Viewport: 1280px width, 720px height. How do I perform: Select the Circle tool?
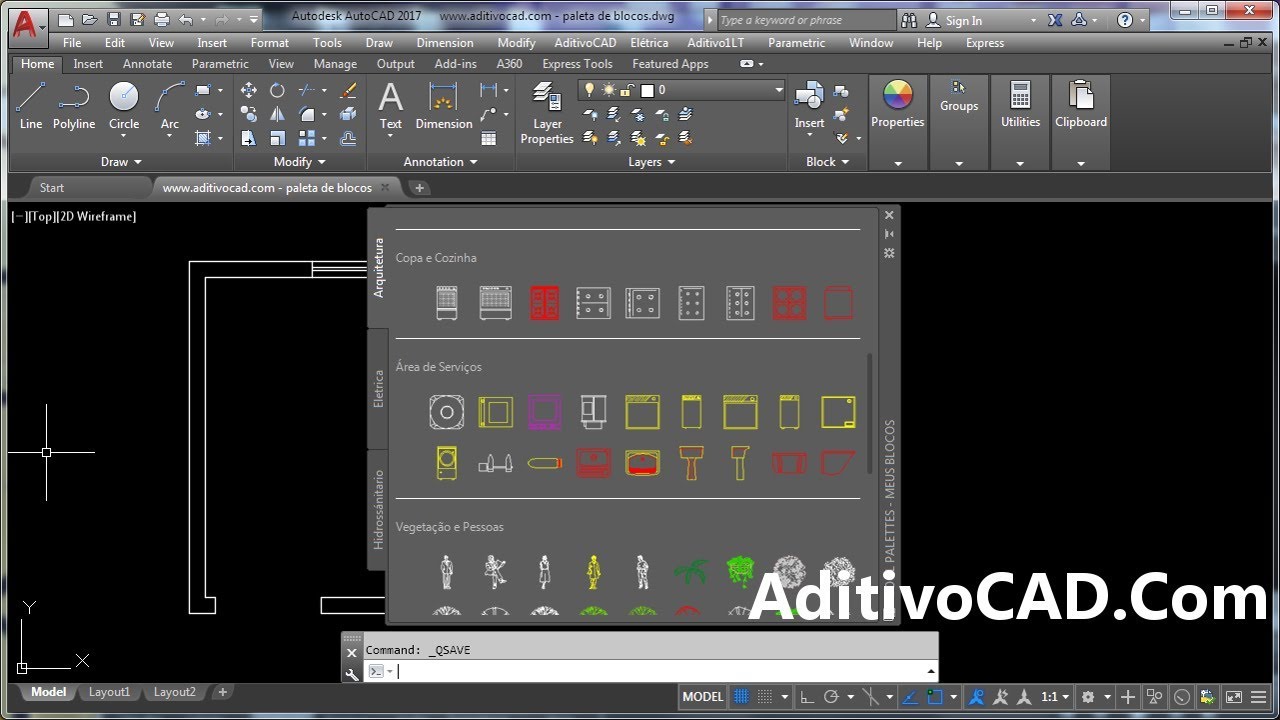click(x=124, y=106)
